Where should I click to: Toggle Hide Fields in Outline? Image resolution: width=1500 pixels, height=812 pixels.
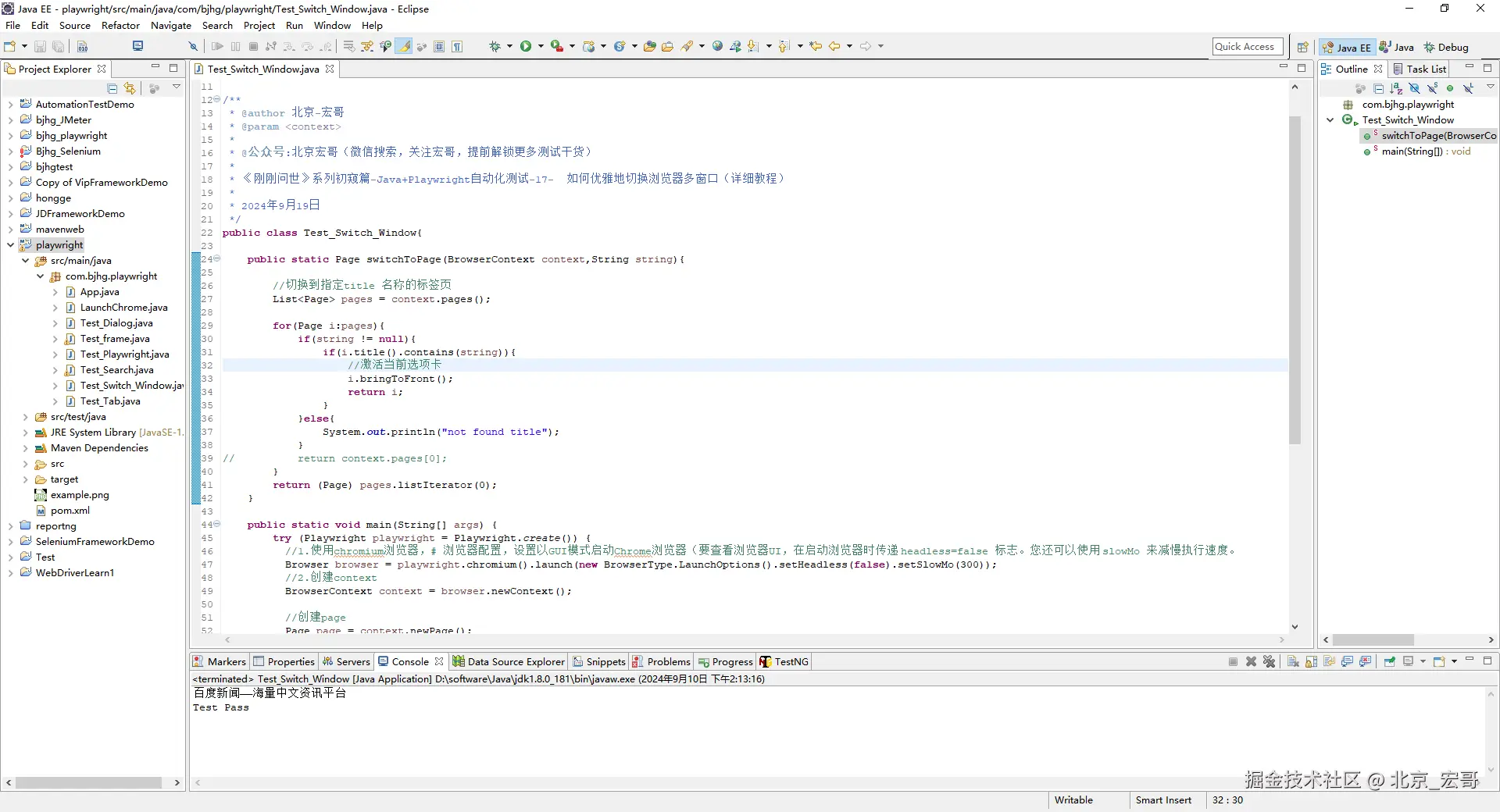tap(1415, 88)
